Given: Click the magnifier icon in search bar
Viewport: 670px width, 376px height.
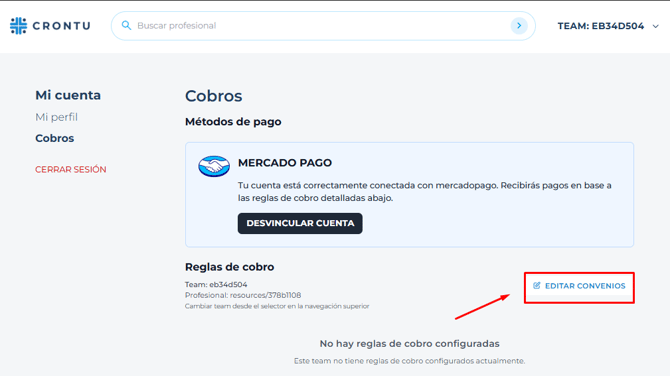Looking at the screenshot, I should click(x=126, y=26).
